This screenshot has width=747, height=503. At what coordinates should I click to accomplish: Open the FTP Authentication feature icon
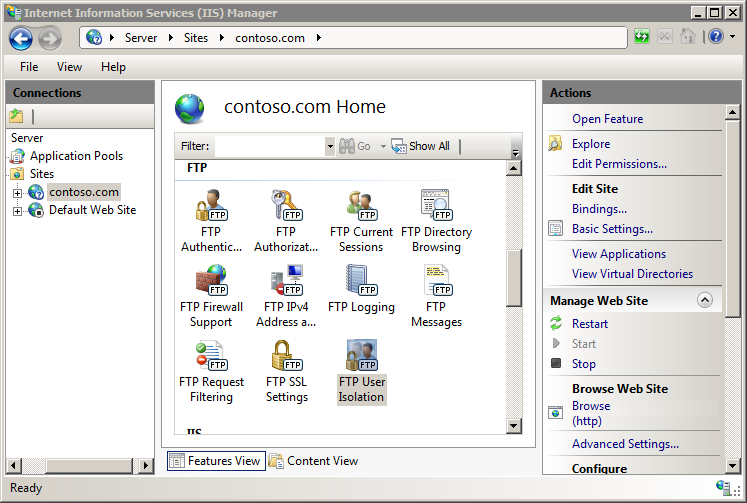pos(211,205)
